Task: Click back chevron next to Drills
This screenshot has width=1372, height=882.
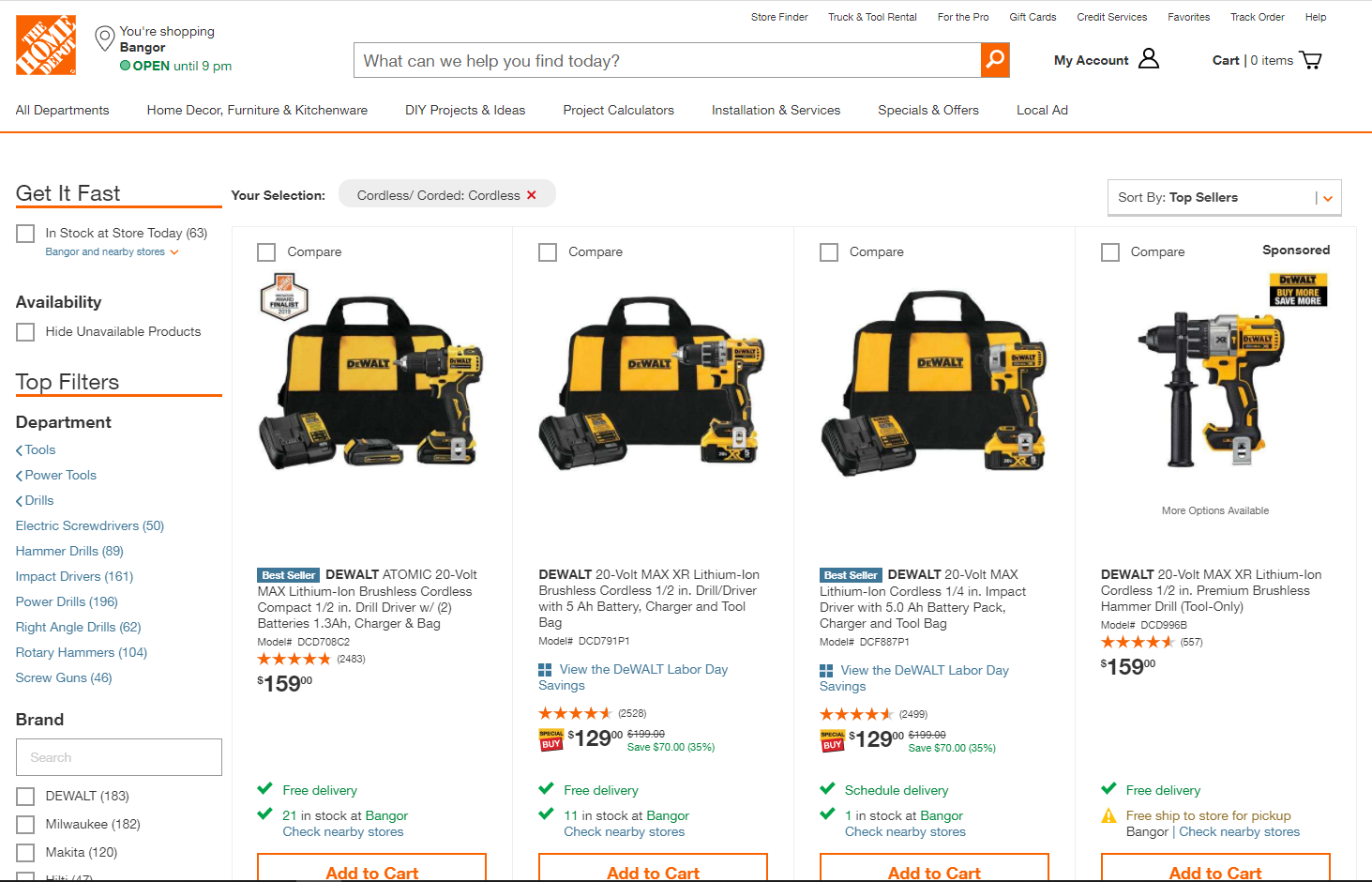Action: coord(19,501)
